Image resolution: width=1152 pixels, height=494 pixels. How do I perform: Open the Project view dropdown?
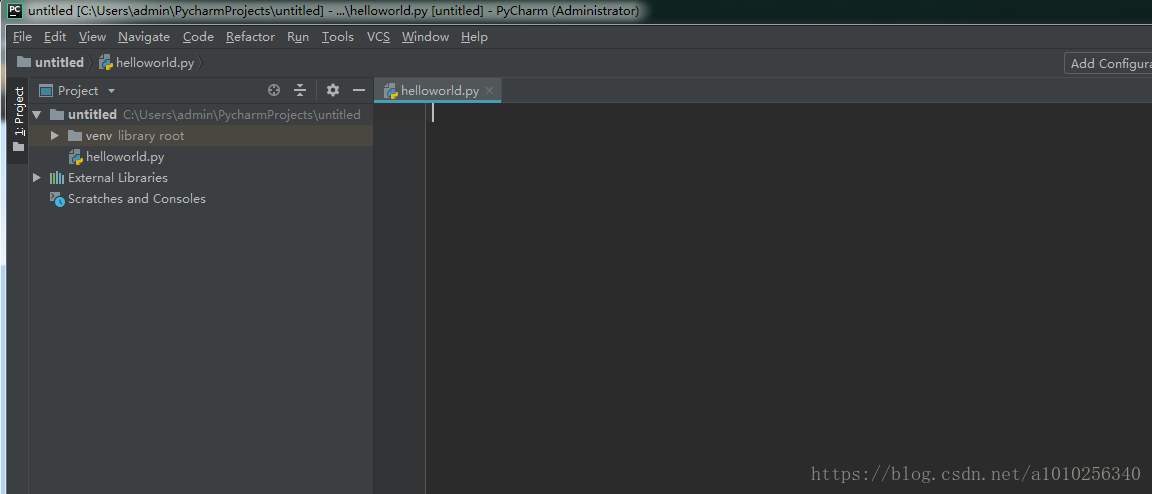(x=78, y=90)
